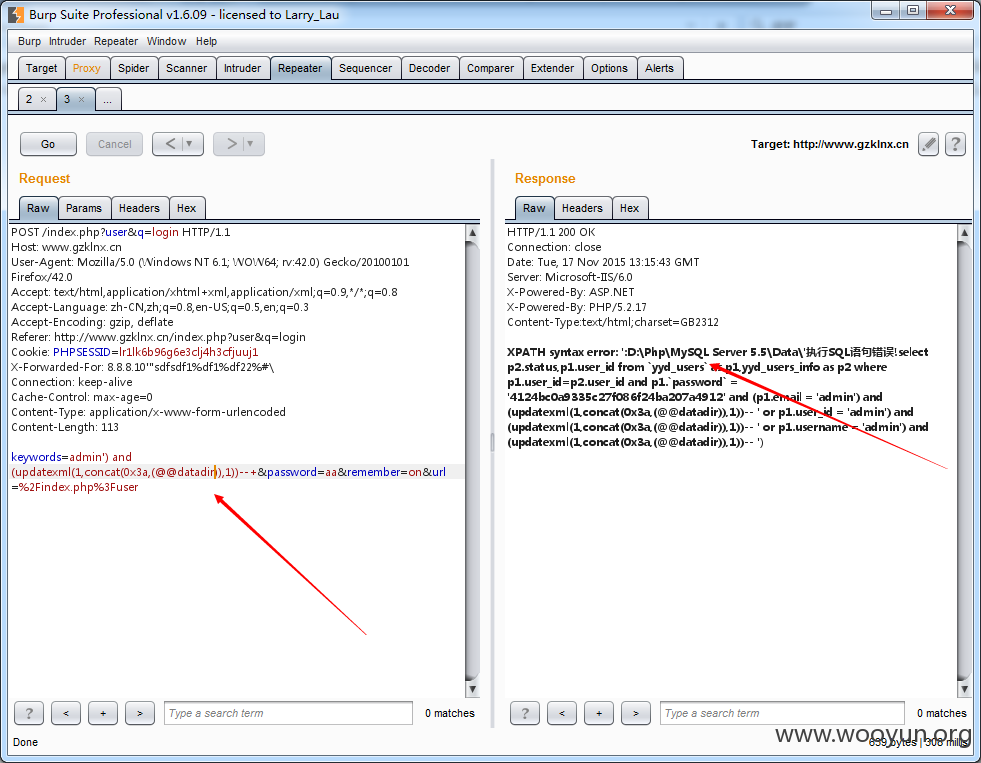The height and width of the screenshot is (763, 981).
Task: Open the Repeater menu in the menu bar
Action: click(x=116, y=41)
